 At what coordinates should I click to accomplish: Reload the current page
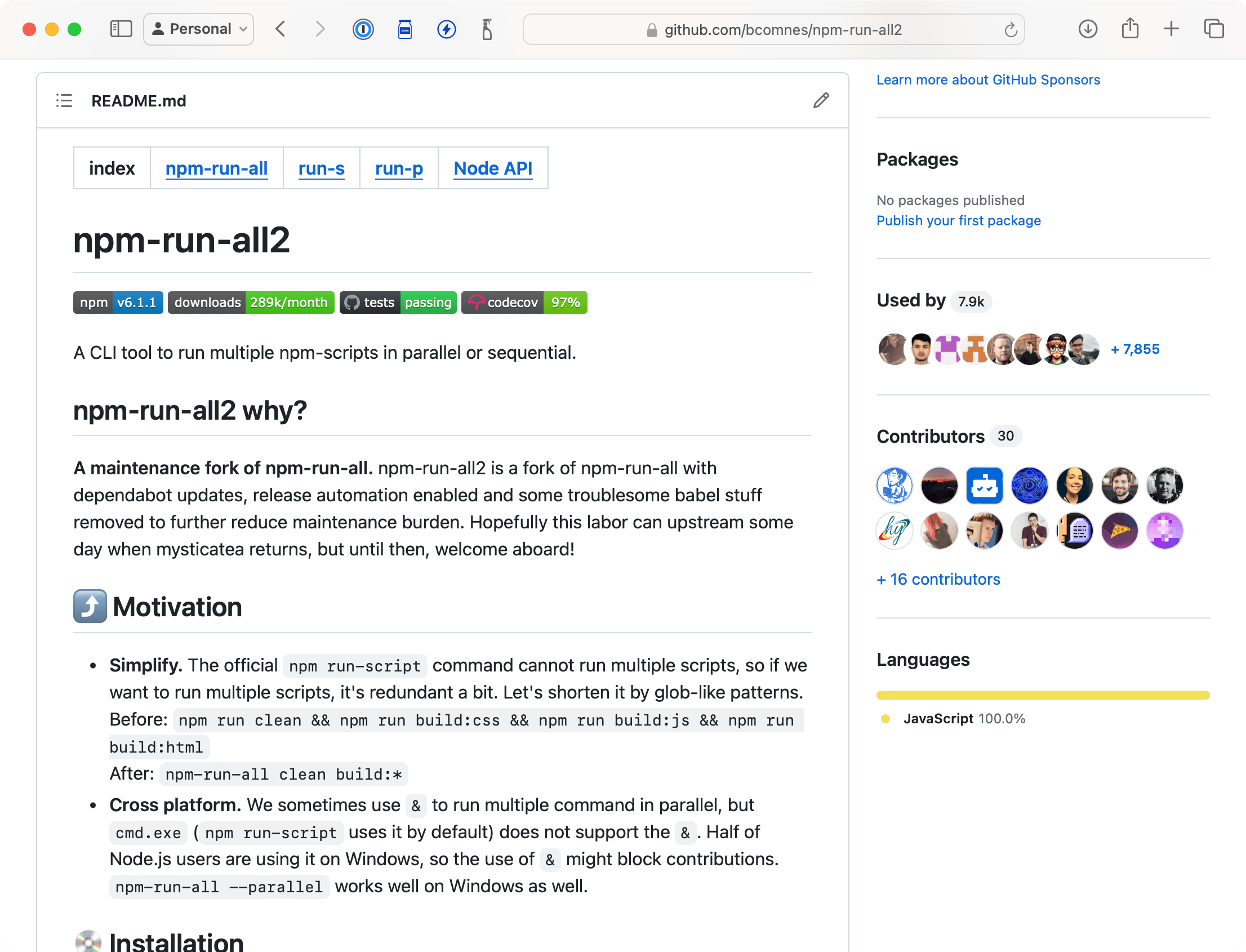point(1011,29)
